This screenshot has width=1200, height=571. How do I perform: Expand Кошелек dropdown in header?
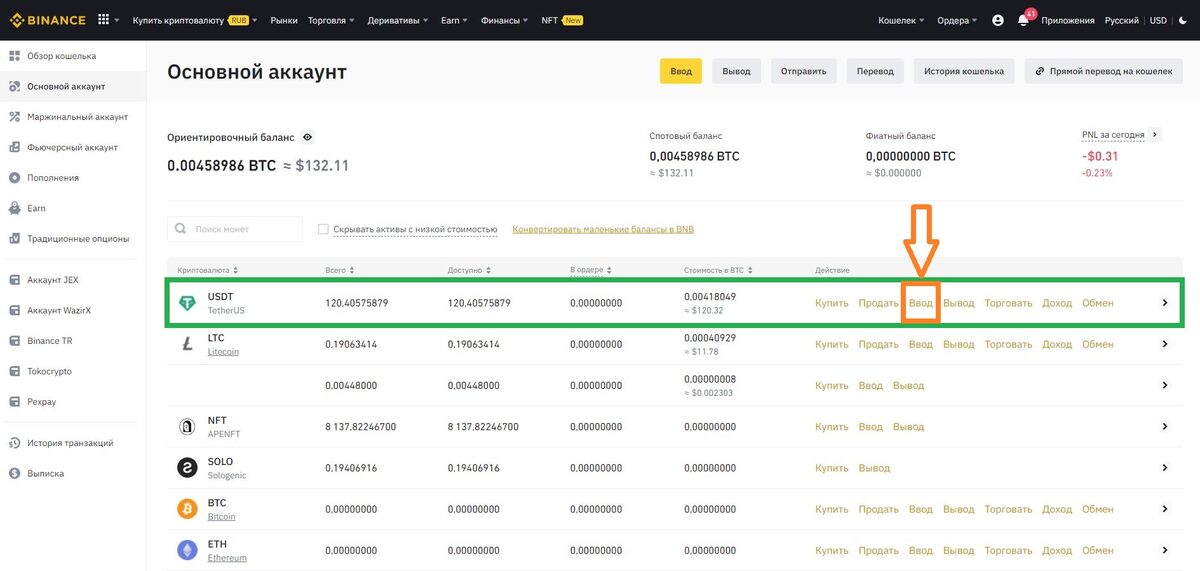(x=901, y=20)
